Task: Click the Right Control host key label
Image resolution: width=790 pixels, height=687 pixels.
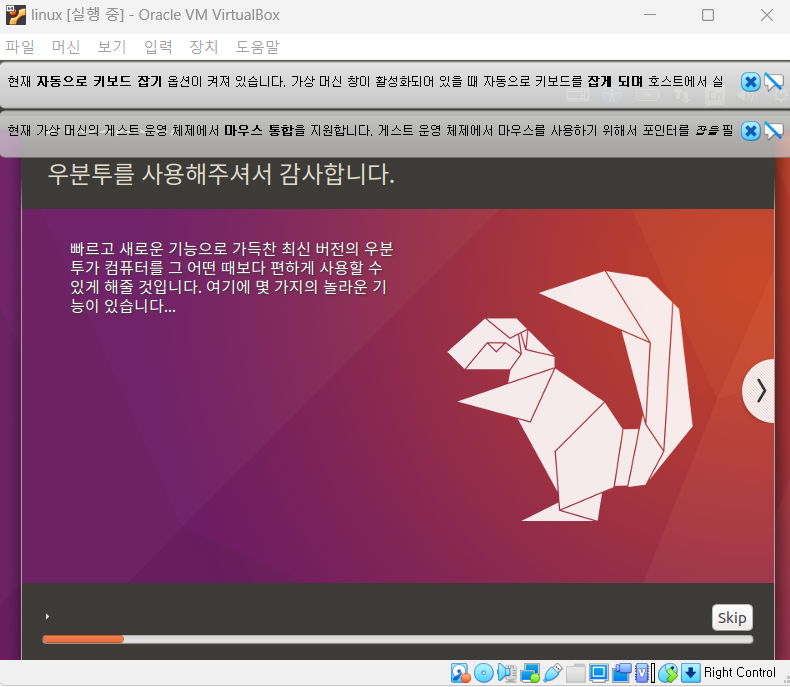Action: coord(740,673)
